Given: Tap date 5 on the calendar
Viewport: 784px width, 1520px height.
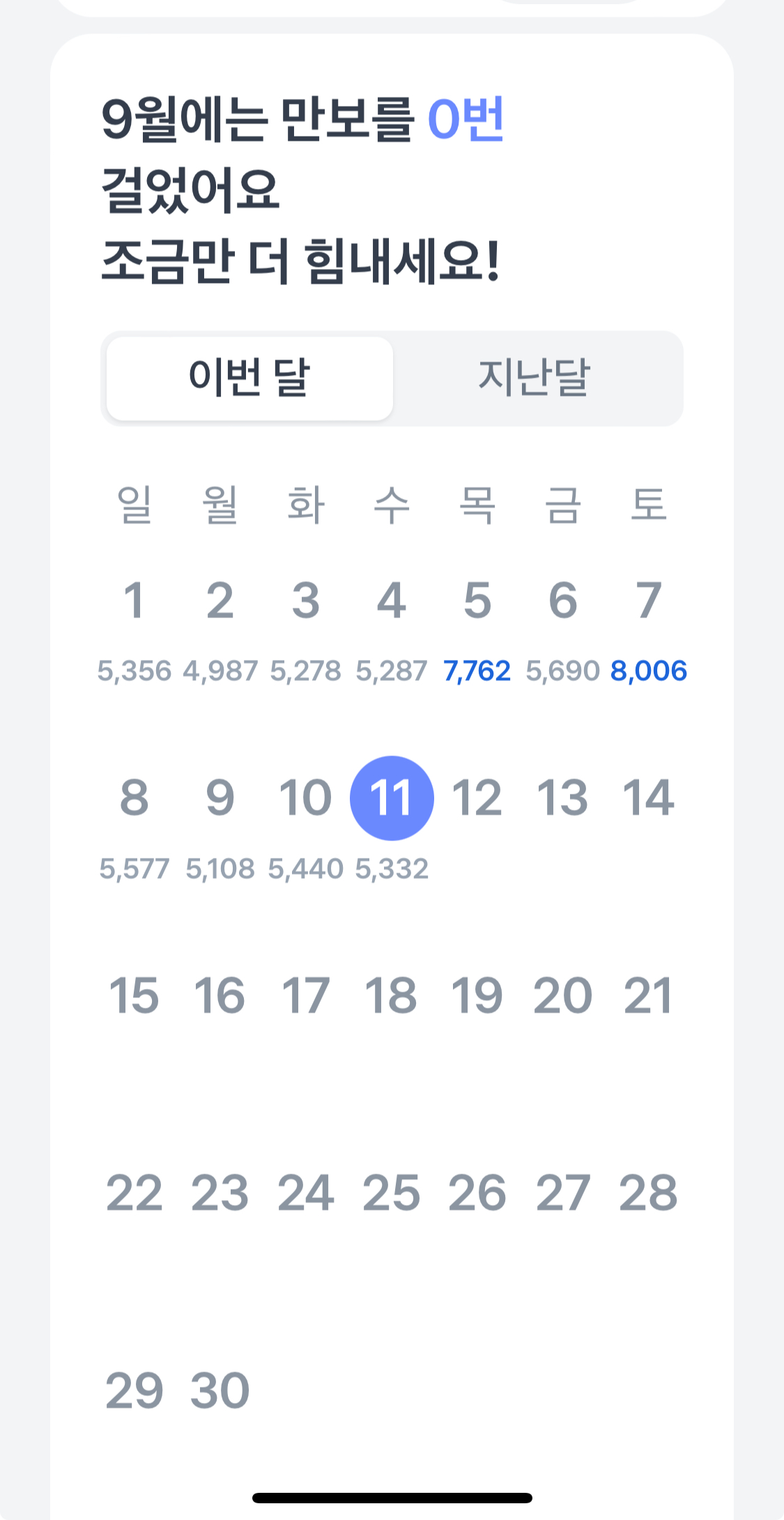Looking at the screenshot, I should click(x=477, y=601).
